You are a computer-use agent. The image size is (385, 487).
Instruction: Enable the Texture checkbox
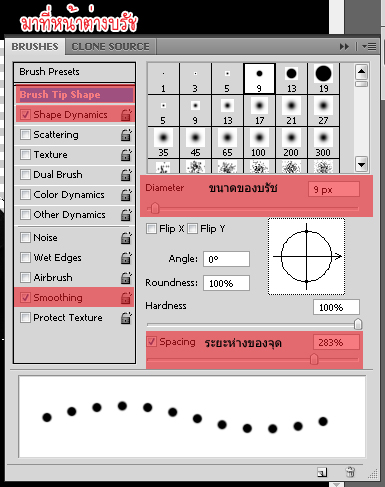25,154
